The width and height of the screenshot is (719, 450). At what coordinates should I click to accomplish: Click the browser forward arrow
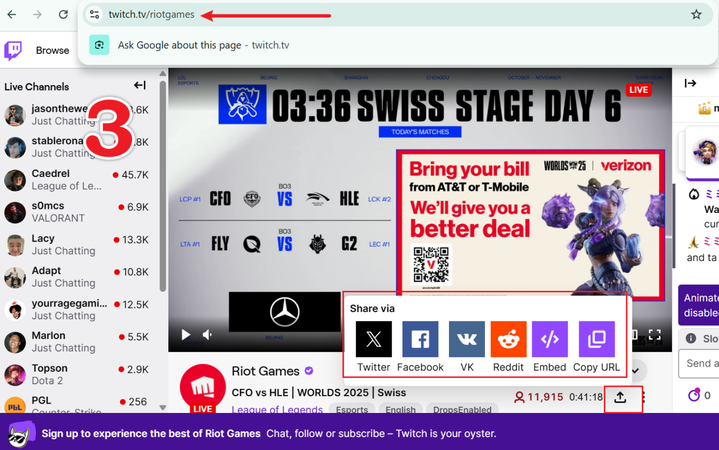[37, 15]
